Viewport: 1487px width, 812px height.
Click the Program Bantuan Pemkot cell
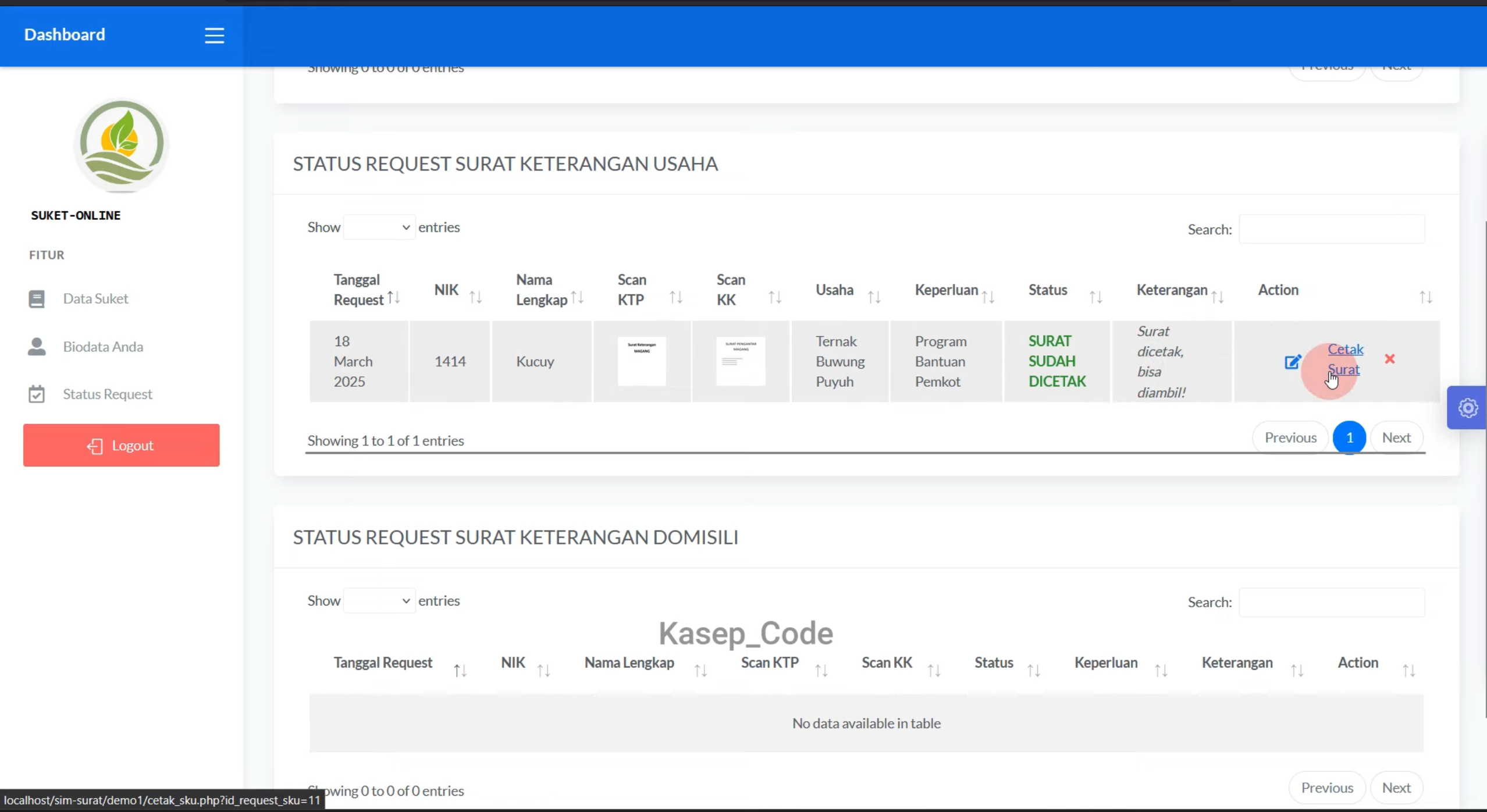(946, 361)
